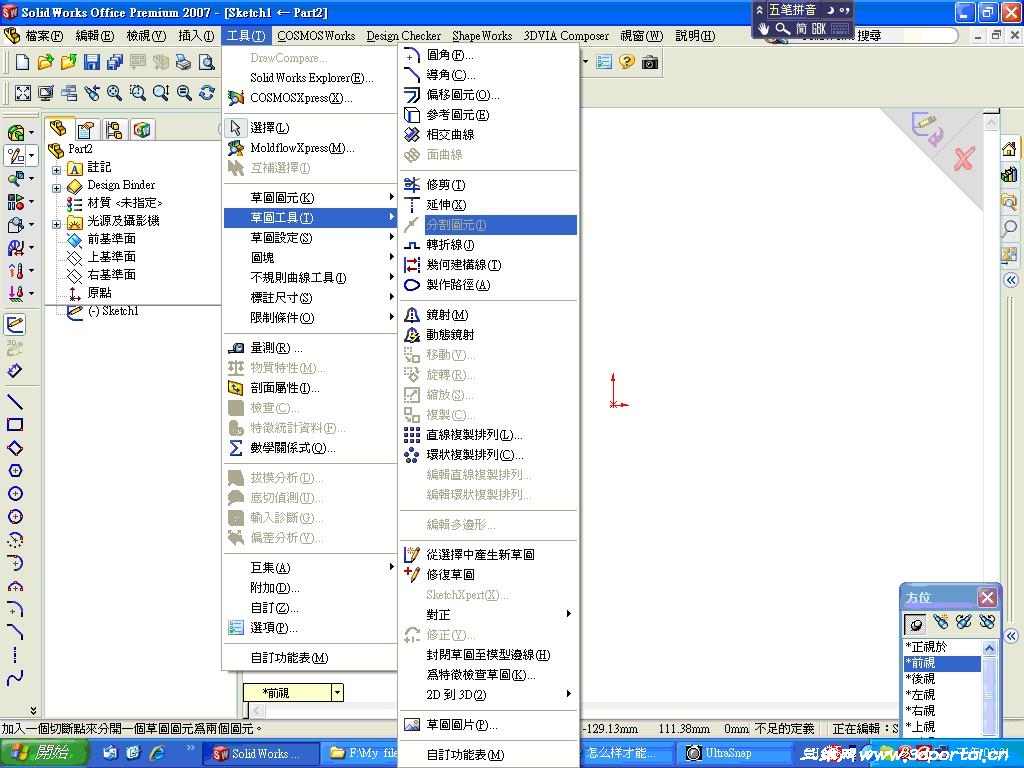Open PropertyManager tab

click(86, 129)
